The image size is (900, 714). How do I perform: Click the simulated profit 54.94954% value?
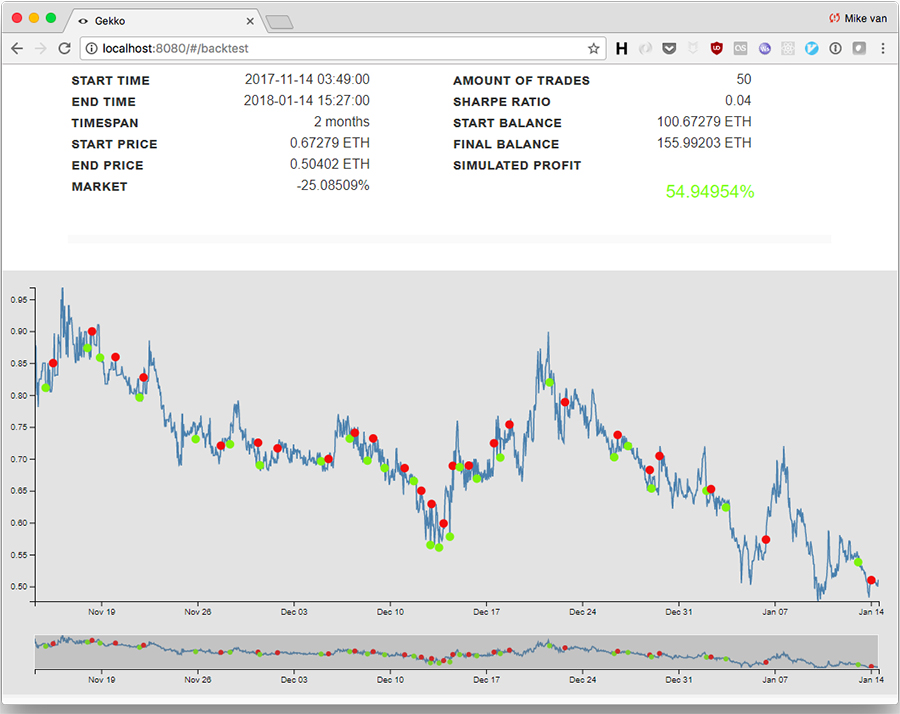click(x=709, y=192)
